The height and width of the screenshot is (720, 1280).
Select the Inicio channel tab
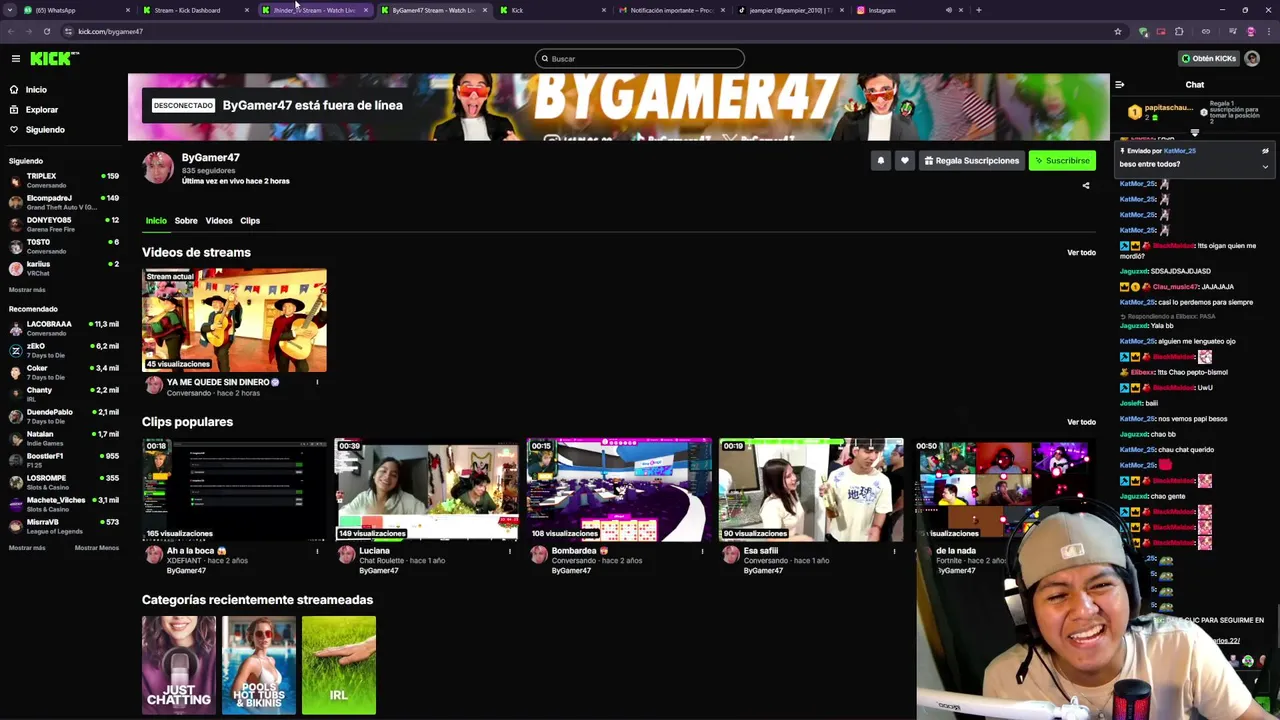tap(156, 221)
